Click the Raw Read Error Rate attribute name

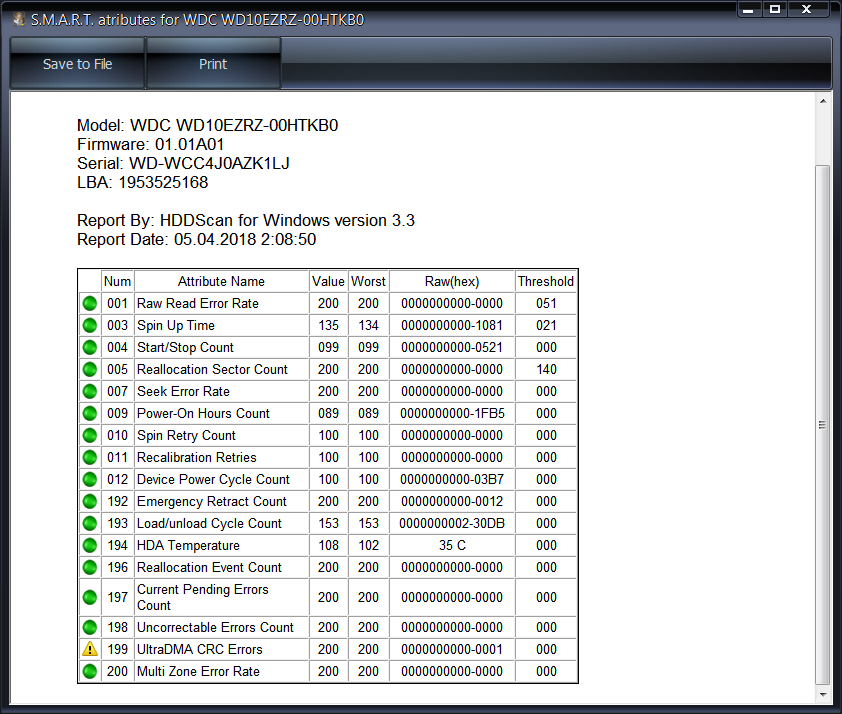click(198, 303)
